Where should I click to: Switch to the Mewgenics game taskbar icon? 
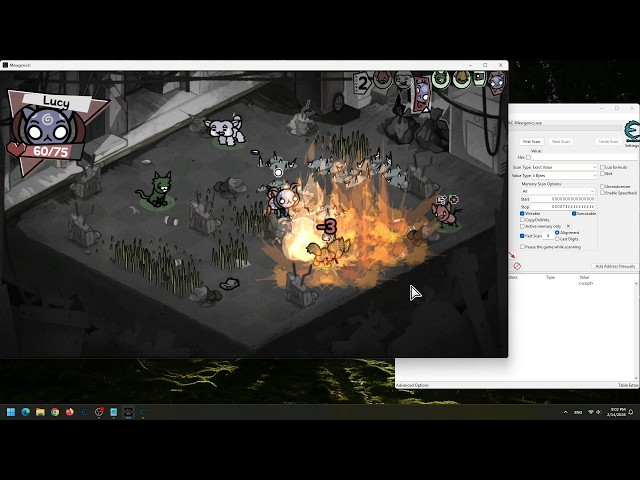tap(129, 412)
